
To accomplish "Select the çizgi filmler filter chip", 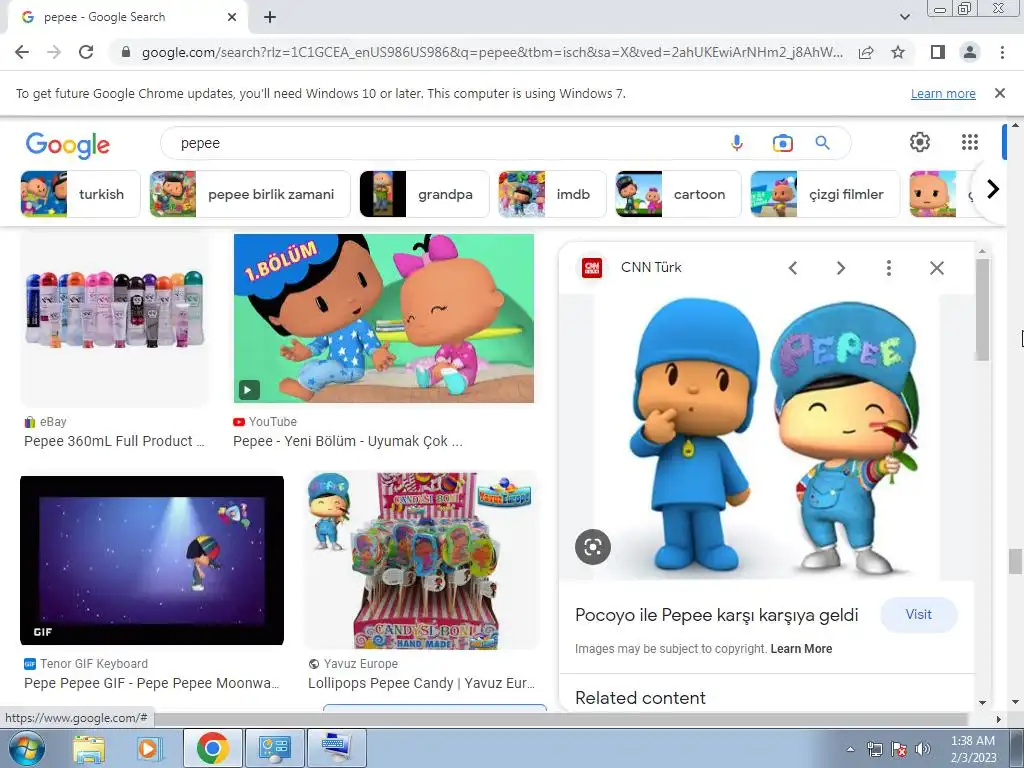I will tap(825, 194).
